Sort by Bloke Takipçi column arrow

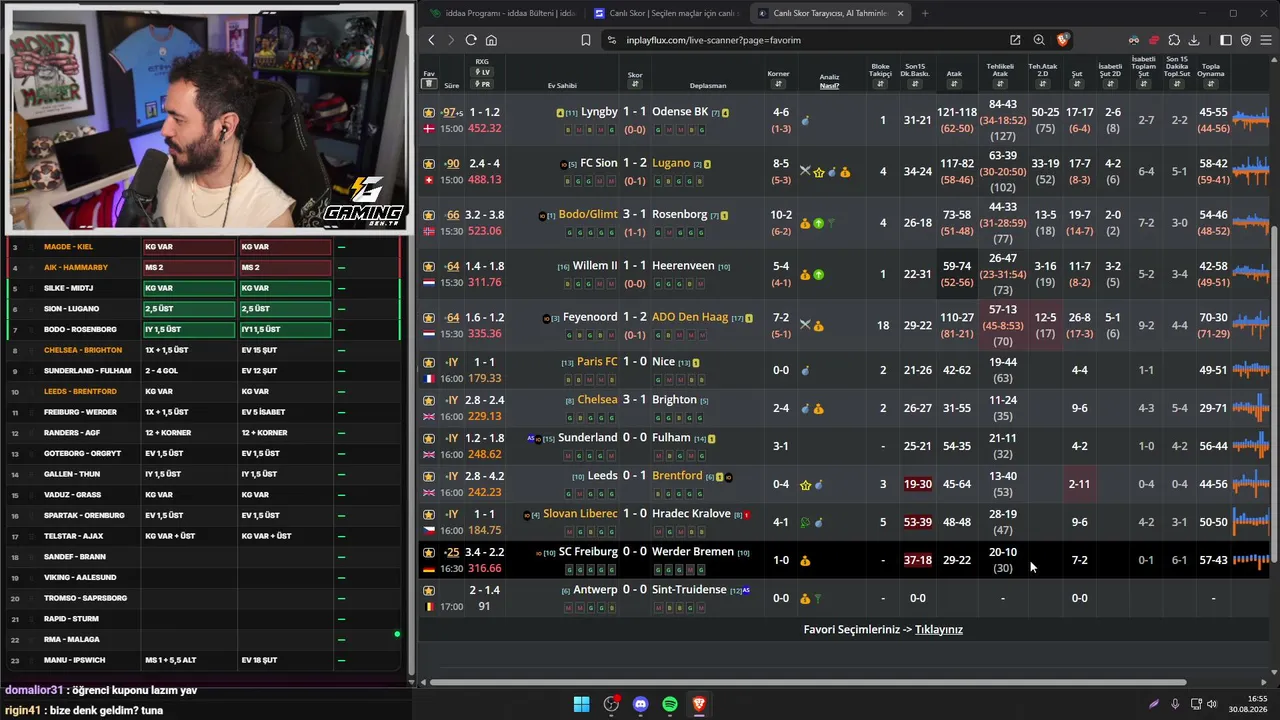(880, 84)
